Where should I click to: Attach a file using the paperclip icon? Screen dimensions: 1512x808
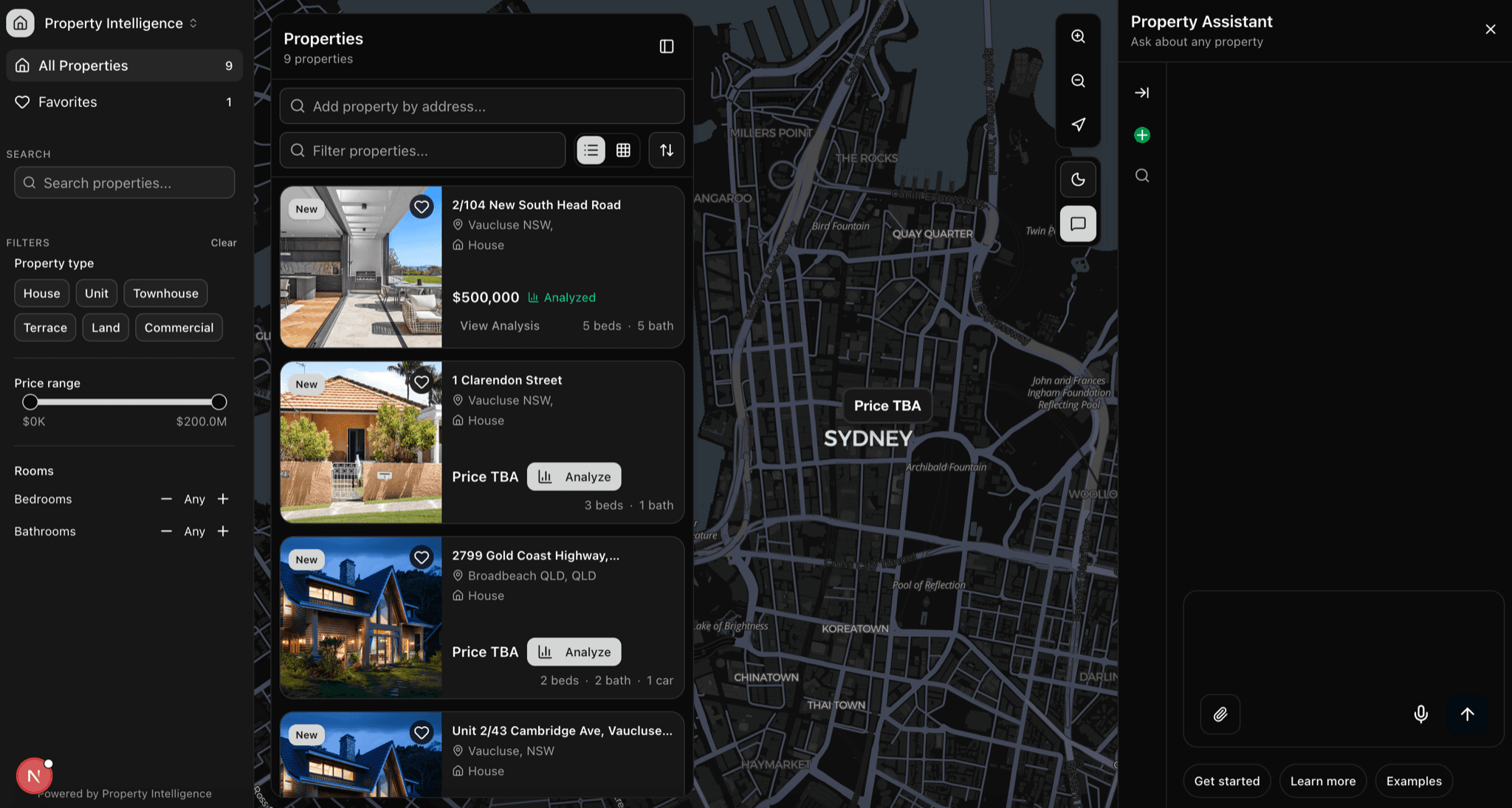tap(1220, 714)
